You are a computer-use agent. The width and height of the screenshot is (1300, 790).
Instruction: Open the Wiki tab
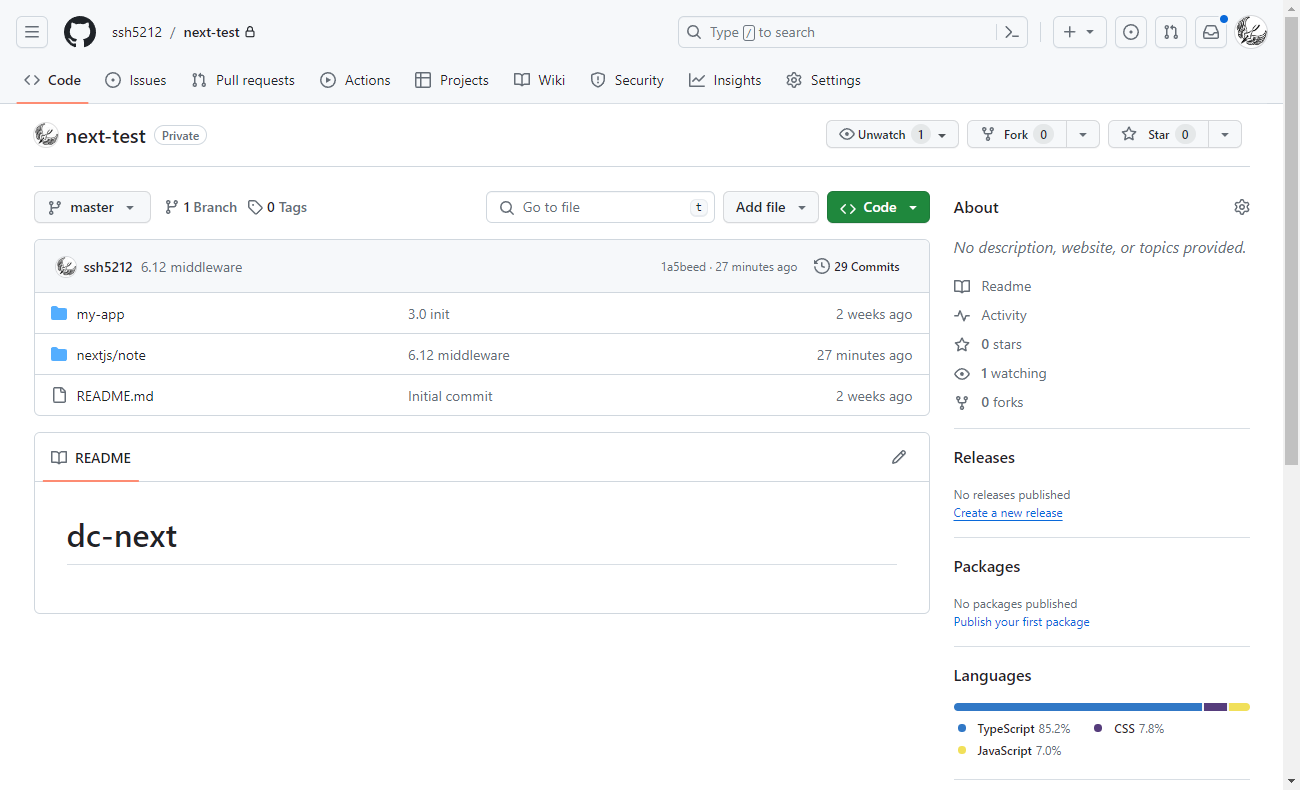(540, 80)
